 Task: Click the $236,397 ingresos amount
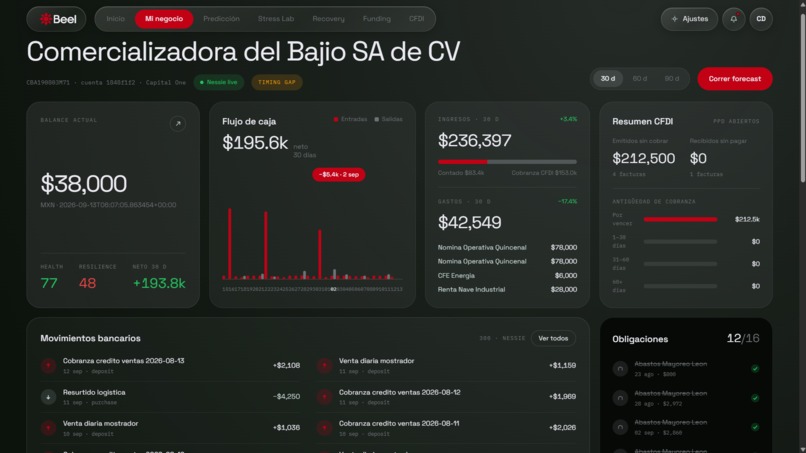click(x=474, y=140)
